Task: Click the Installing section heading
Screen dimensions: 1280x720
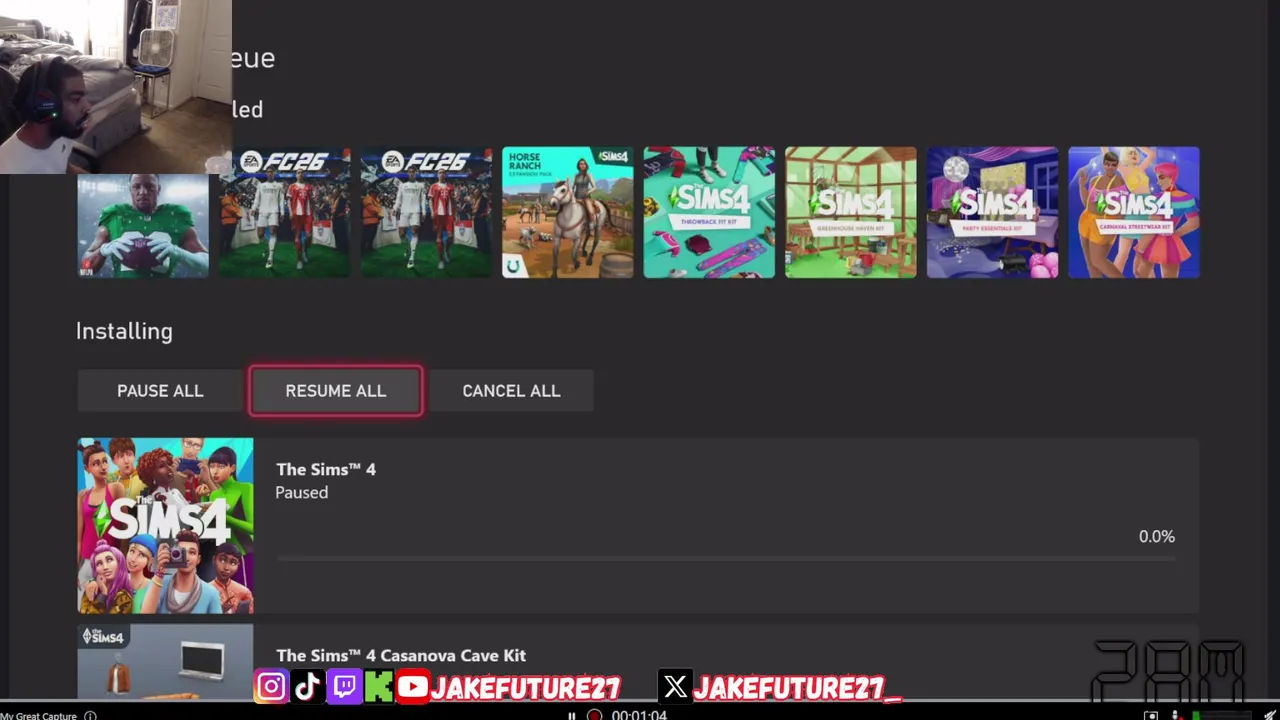Action: [124, 331]
